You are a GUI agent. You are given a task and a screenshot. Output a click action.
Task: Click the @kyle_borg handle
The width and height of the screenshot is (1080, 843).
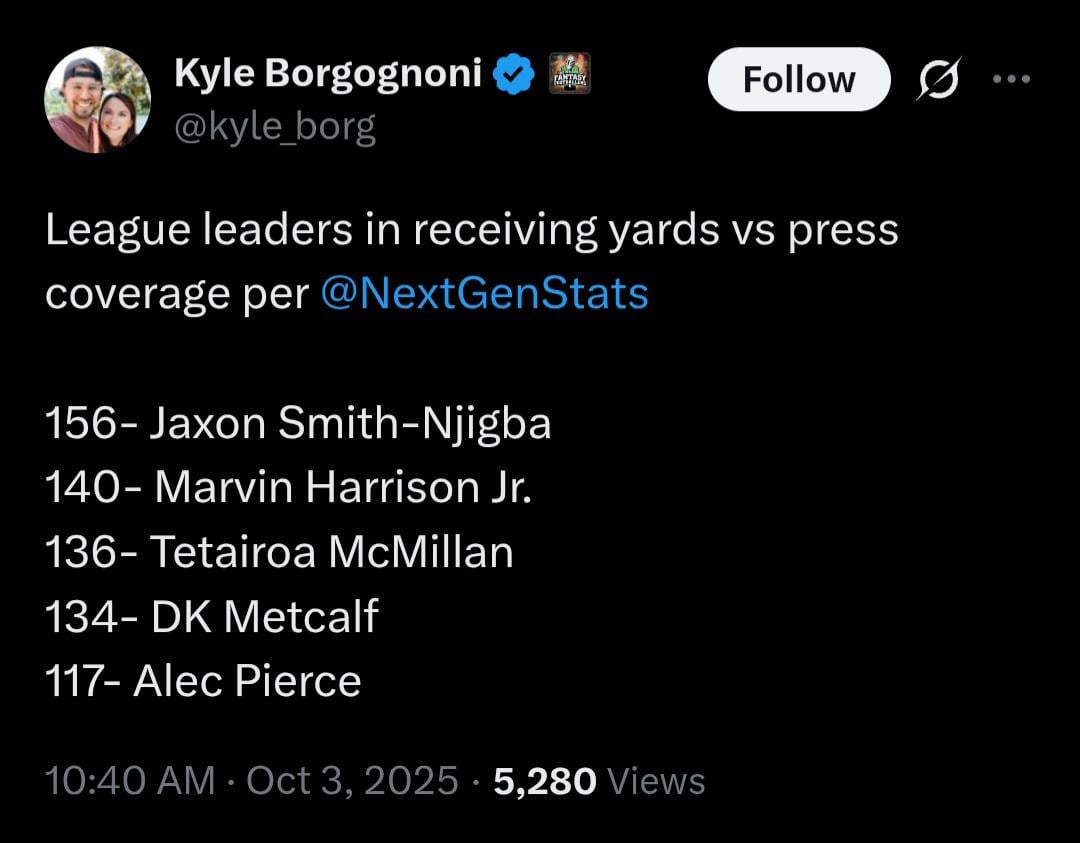coord(276,126)
